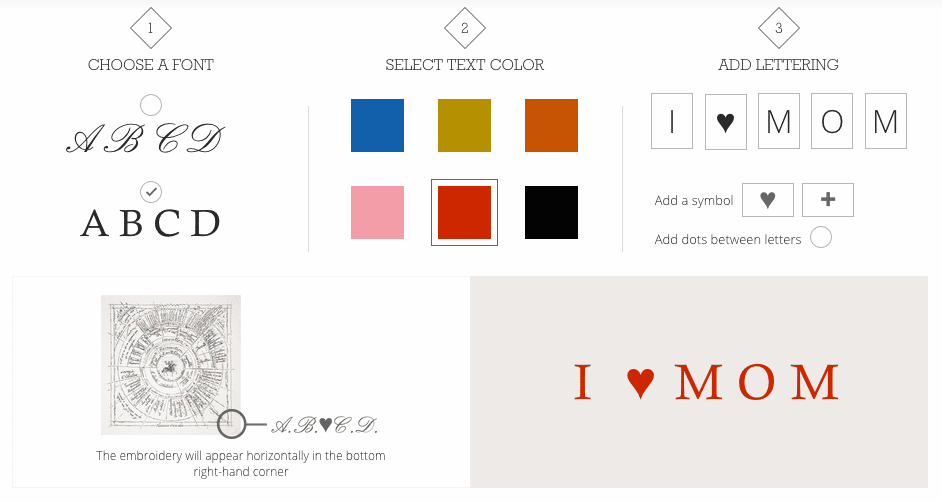Pick the gold text color
942x502 pixels.
464,126
